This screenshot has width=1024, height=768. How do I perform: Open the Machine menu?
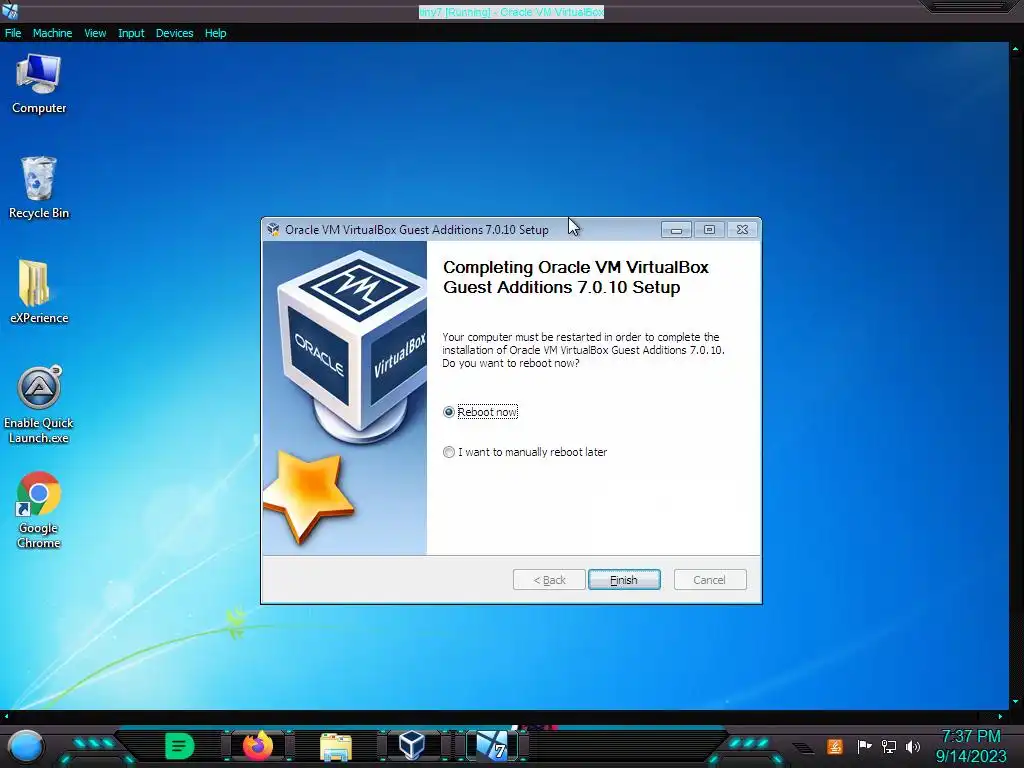(52, 33)
